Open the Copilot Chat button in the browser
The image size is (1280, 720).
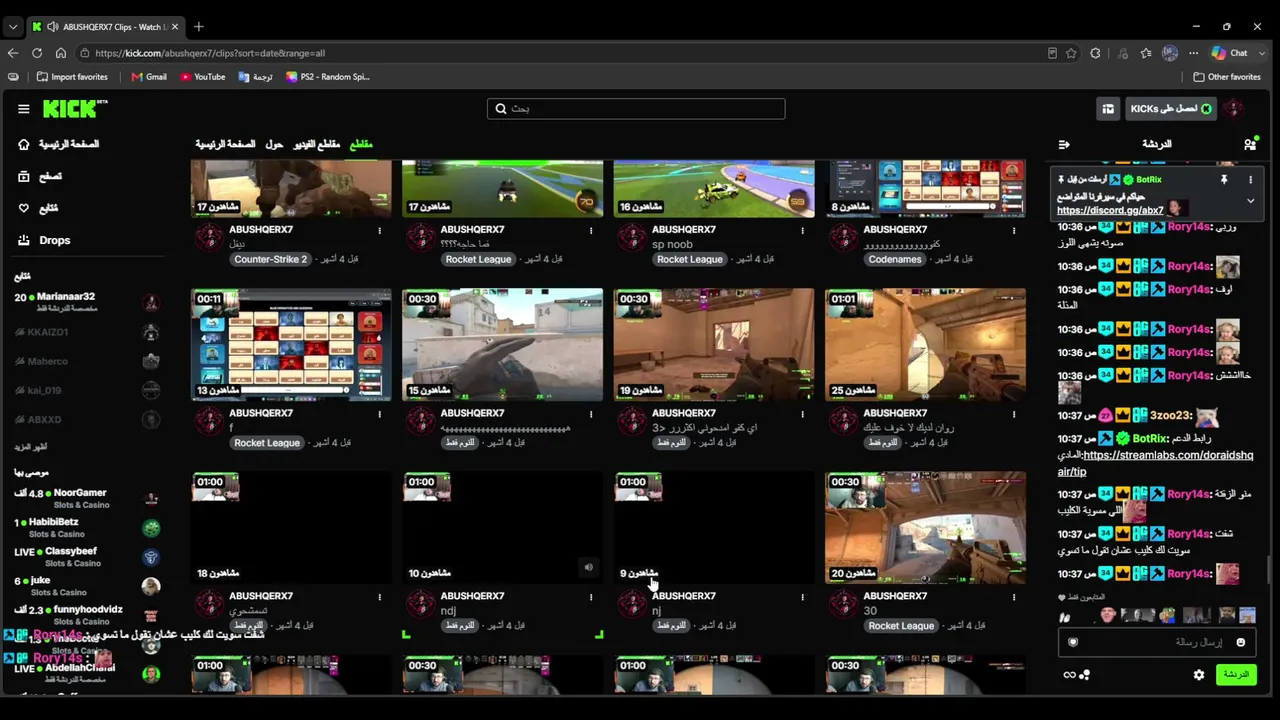(1230, 53)
